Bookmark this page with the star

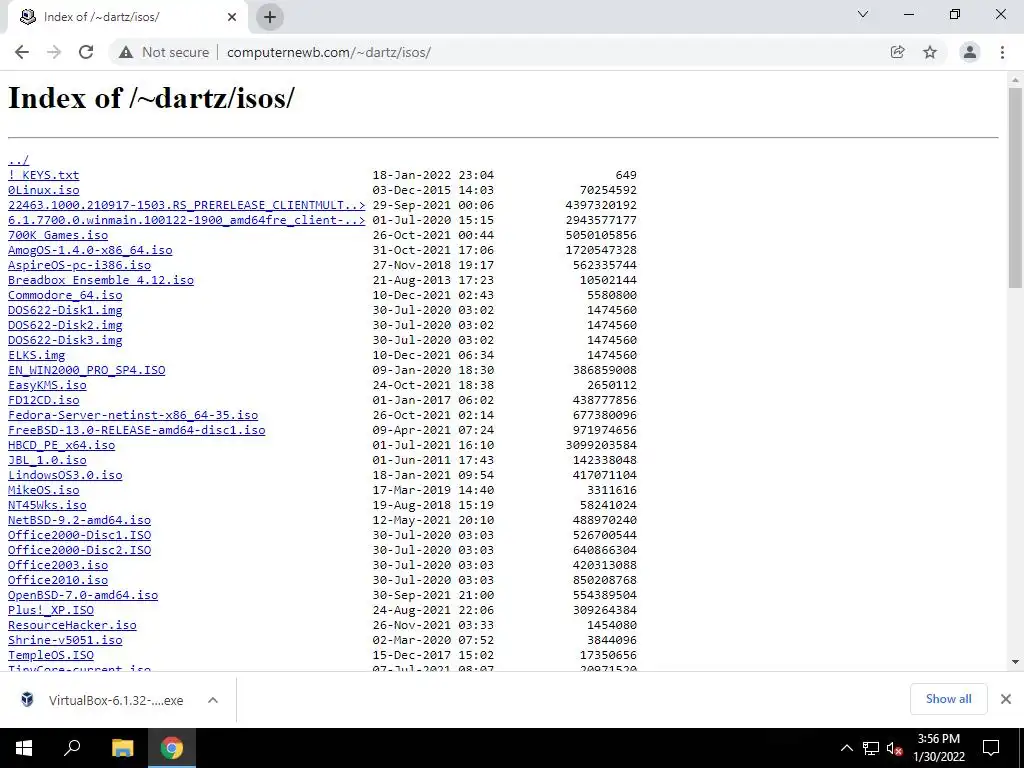coord(930,52)
